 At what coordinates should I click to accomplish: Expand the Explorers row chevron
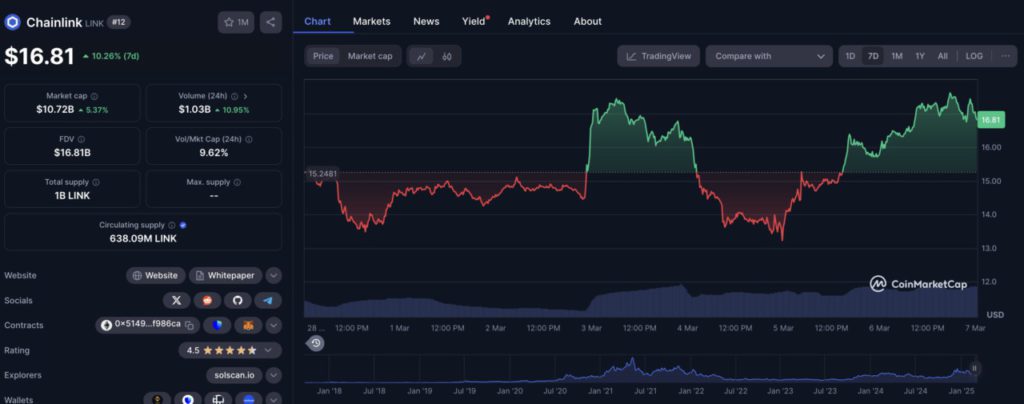point(274,375)
